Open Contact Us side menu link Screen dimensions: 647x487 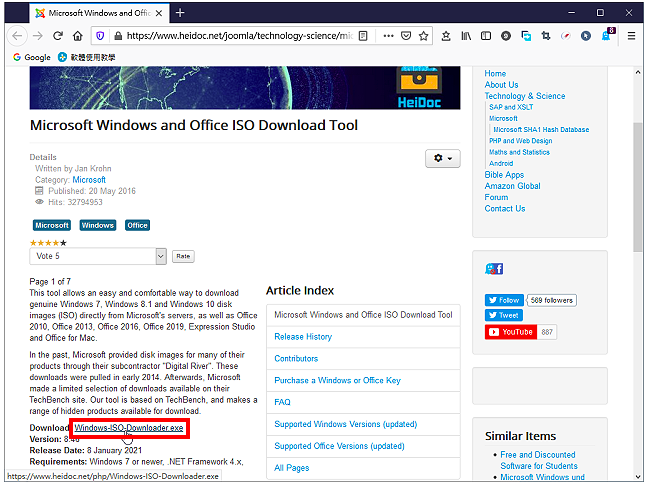(505, 209)
